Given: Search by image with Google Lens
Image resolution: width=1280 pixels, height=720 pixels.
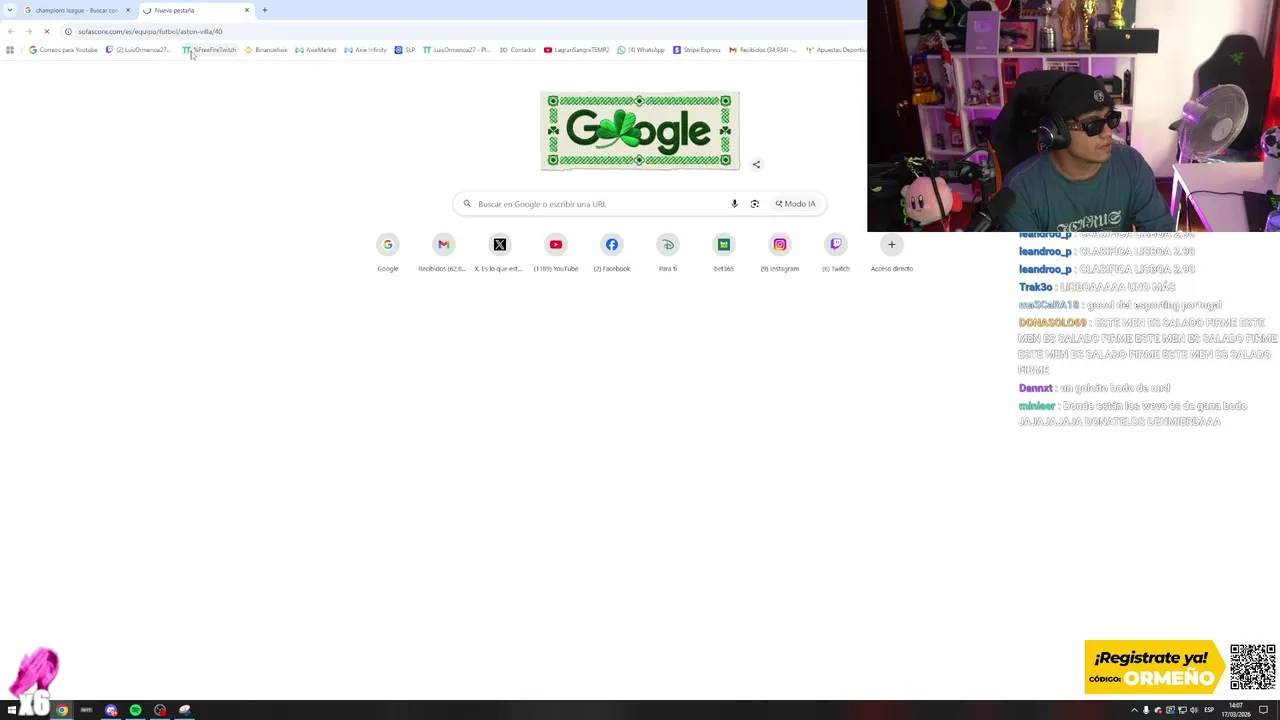Looking at the screenshot, I should [754, 204].
